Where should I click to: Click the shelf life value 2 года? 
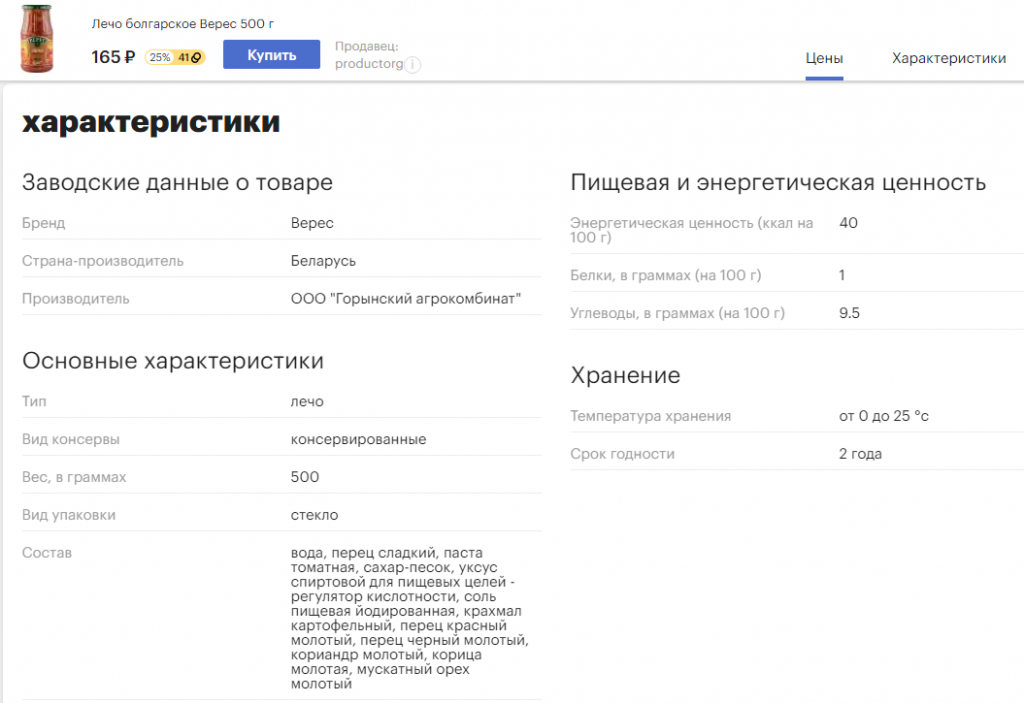(x=860, y=454)
